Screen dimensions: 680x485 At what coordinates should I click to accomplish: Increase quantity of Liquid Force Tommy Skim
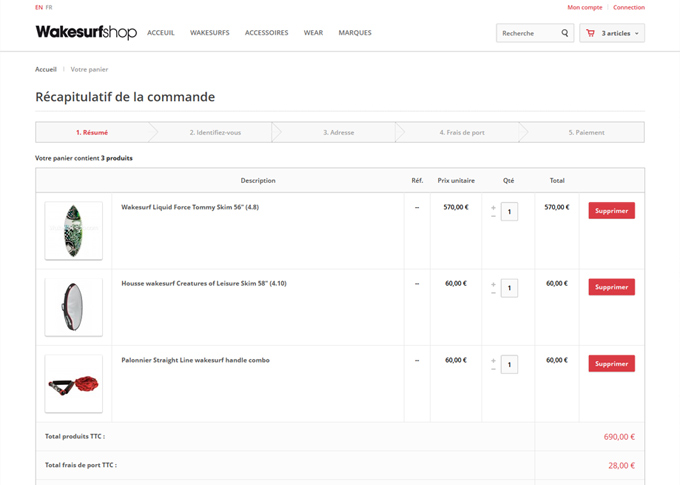493,207
